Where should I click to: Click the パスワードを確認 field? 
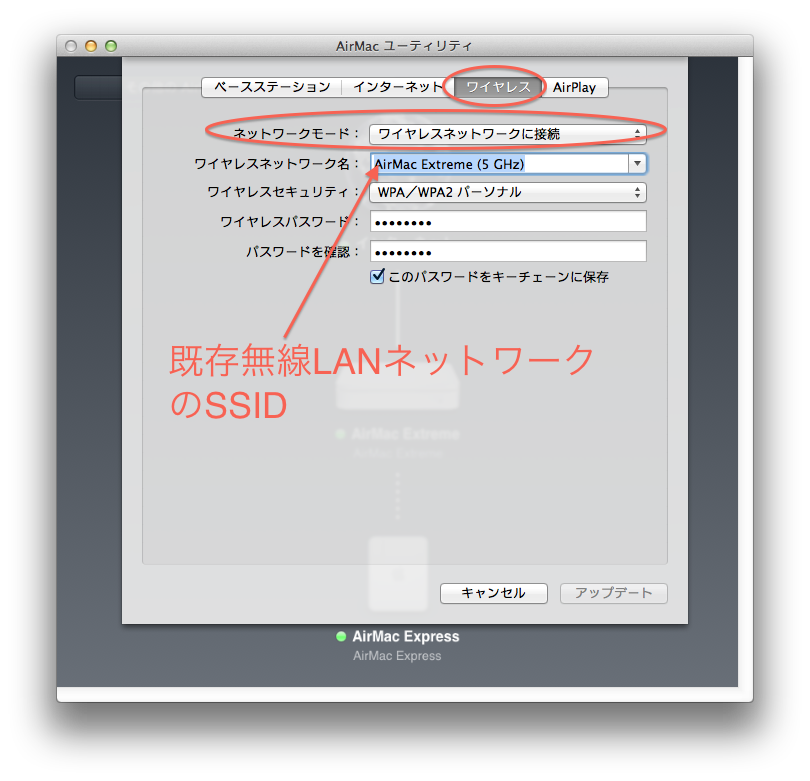coord(508,252)
